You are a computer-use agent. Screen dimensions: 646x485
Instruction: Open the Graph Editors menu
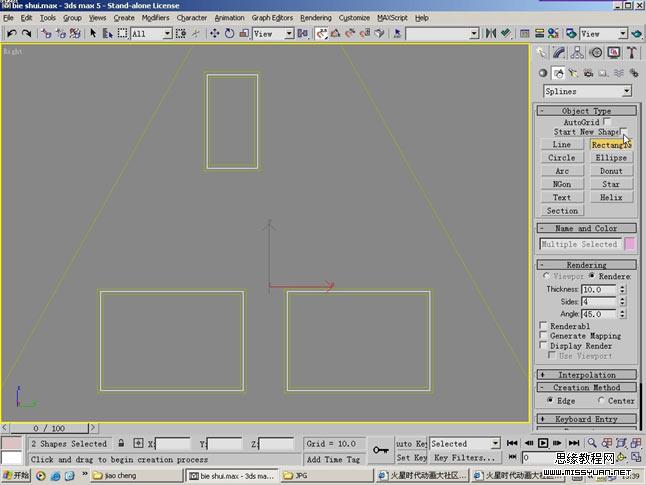(272, 18)
